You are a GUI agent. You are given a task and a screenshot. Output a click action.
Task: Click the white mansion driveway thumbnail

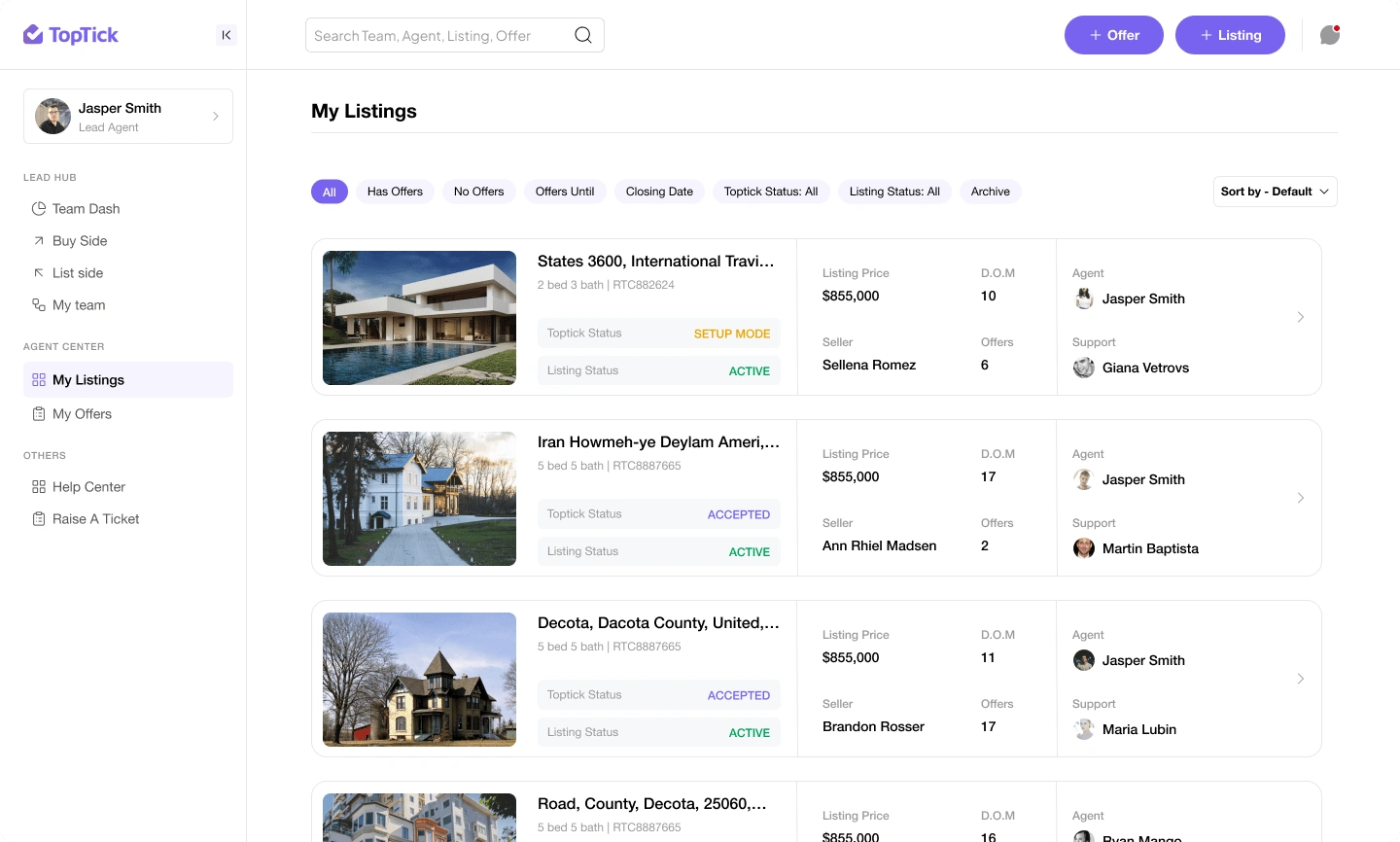(419, 499)
